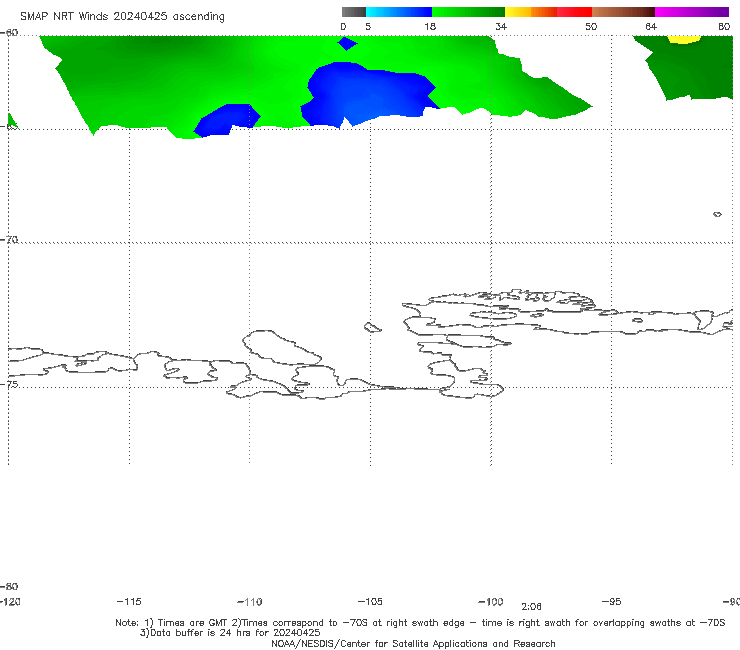Click the latitude label '-80'
The image size is (740, 650).
(9, 586)
